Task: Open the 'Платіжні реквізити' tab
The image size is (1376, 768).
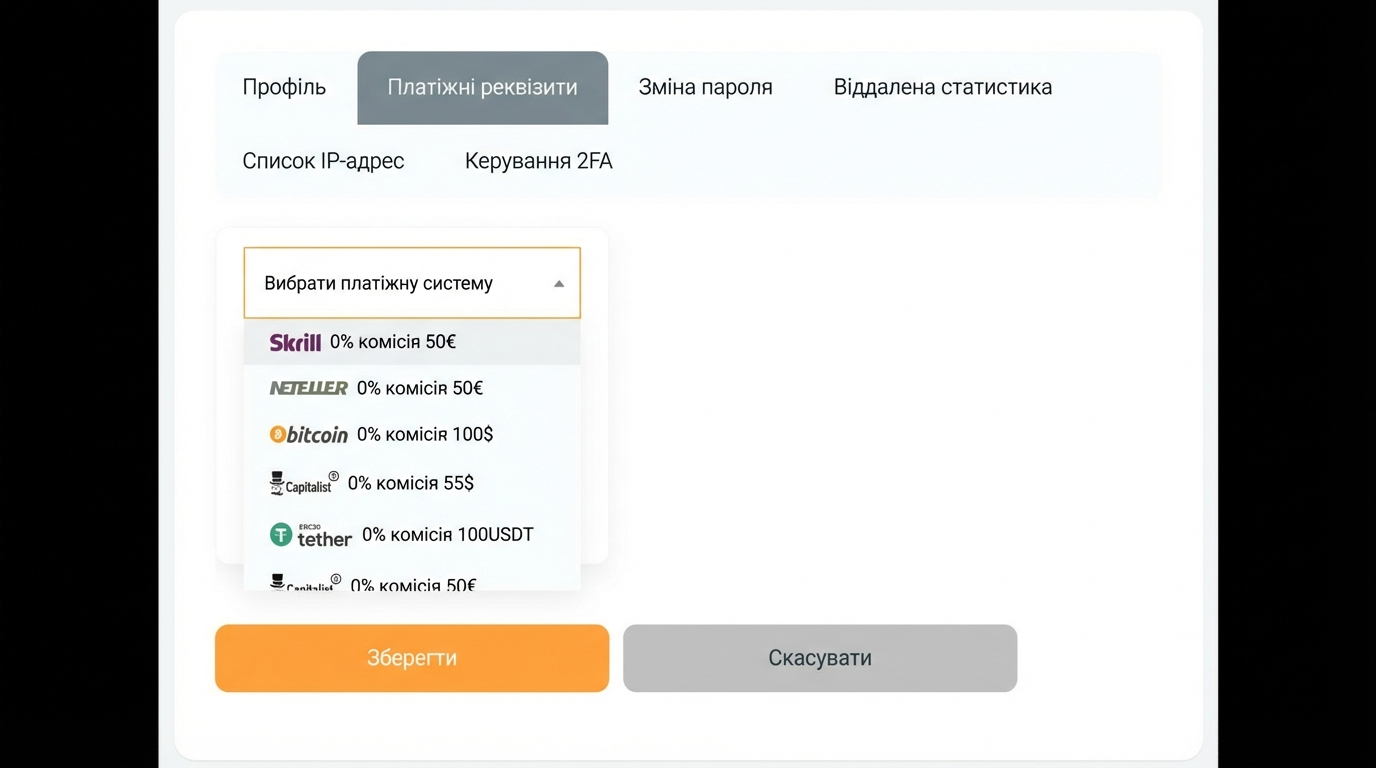Action: (482, 87)
